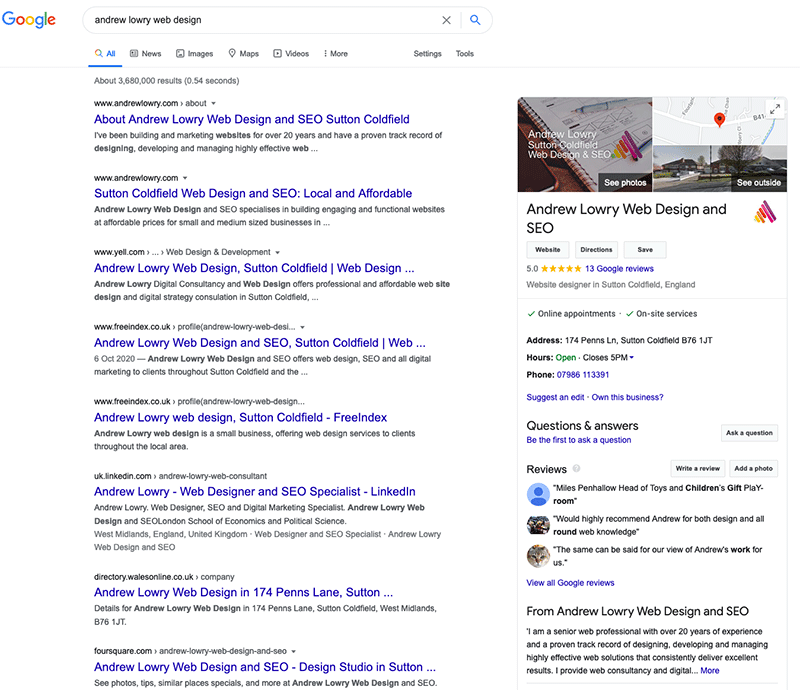The width and height of the screenshot is (800, 690).
Task: Click the Questions & answers heading
Action: [582, 426]
